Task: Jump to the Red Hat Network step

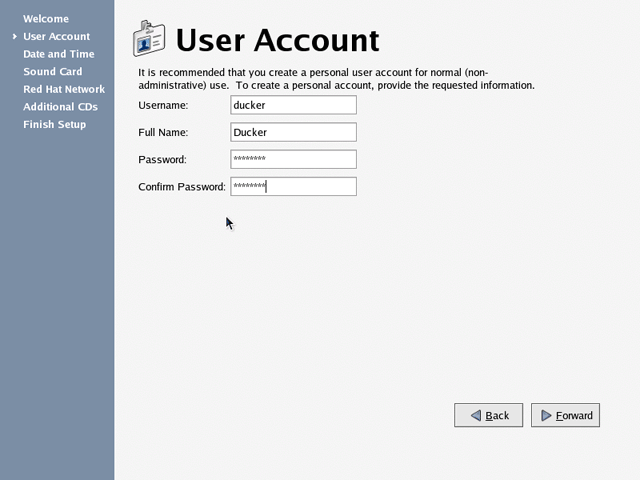Action: click(x=64, y=89)
